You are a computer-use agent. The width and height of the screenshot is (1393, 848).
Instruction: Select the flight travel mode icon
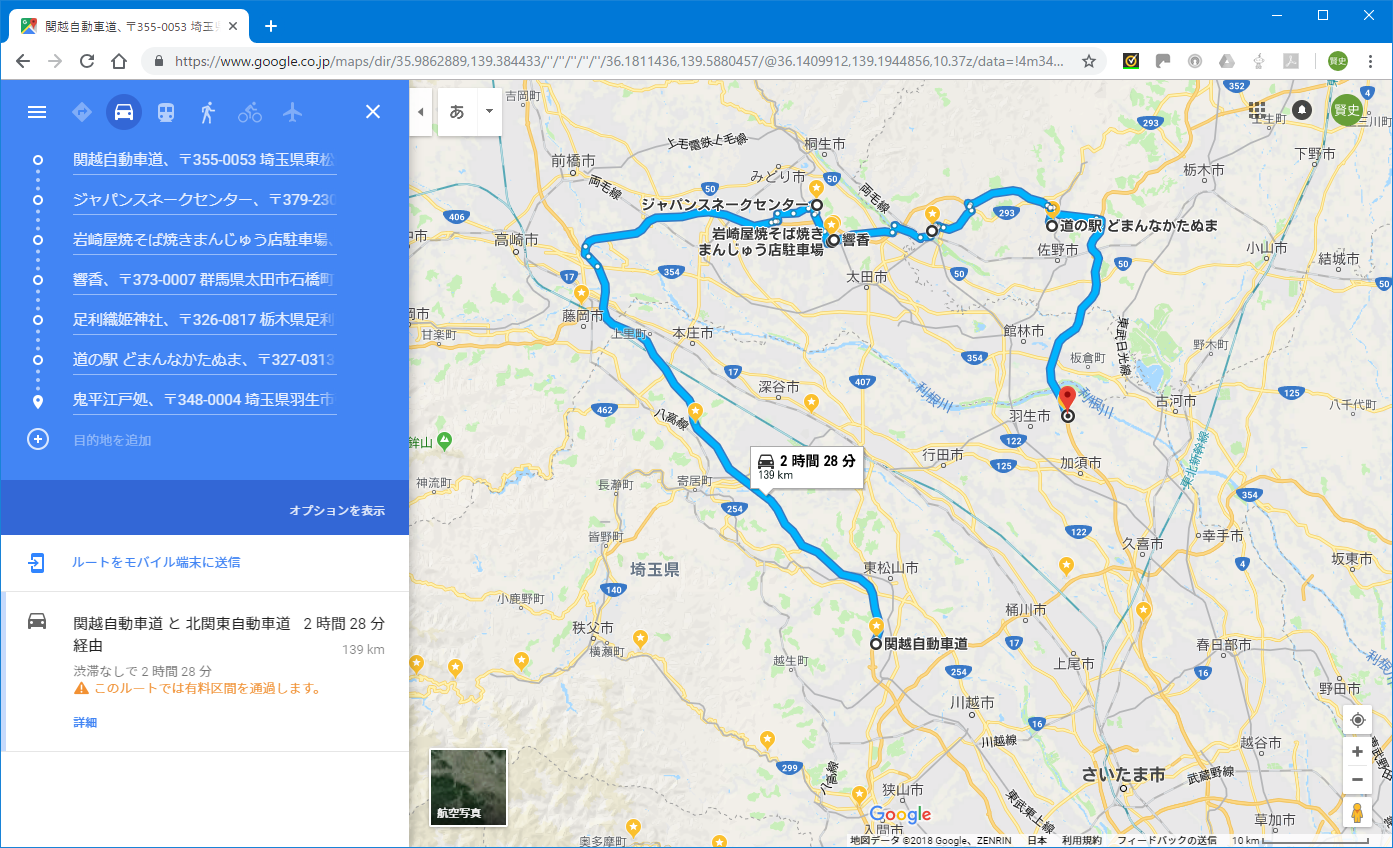pos(292,112)
